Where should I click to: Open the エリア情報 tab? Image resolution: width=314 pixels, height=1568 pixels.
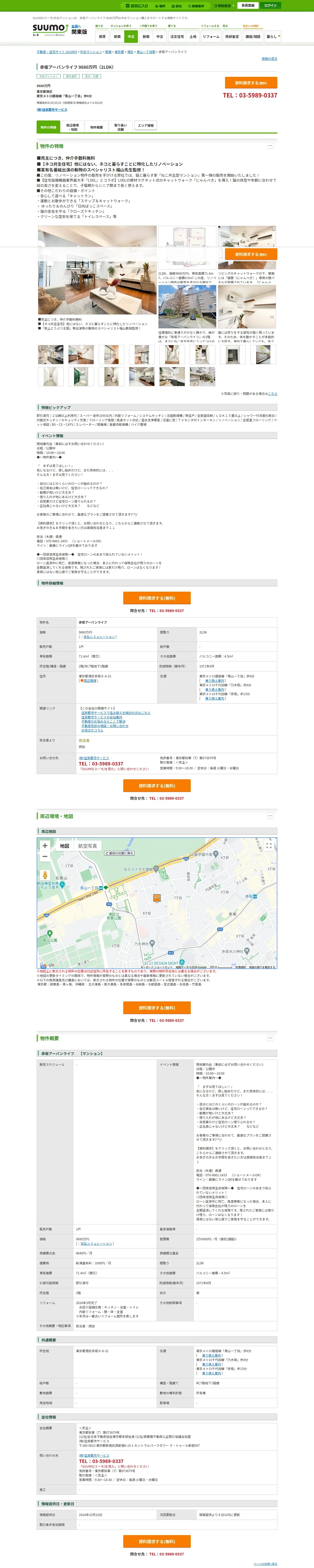(146, 125)
